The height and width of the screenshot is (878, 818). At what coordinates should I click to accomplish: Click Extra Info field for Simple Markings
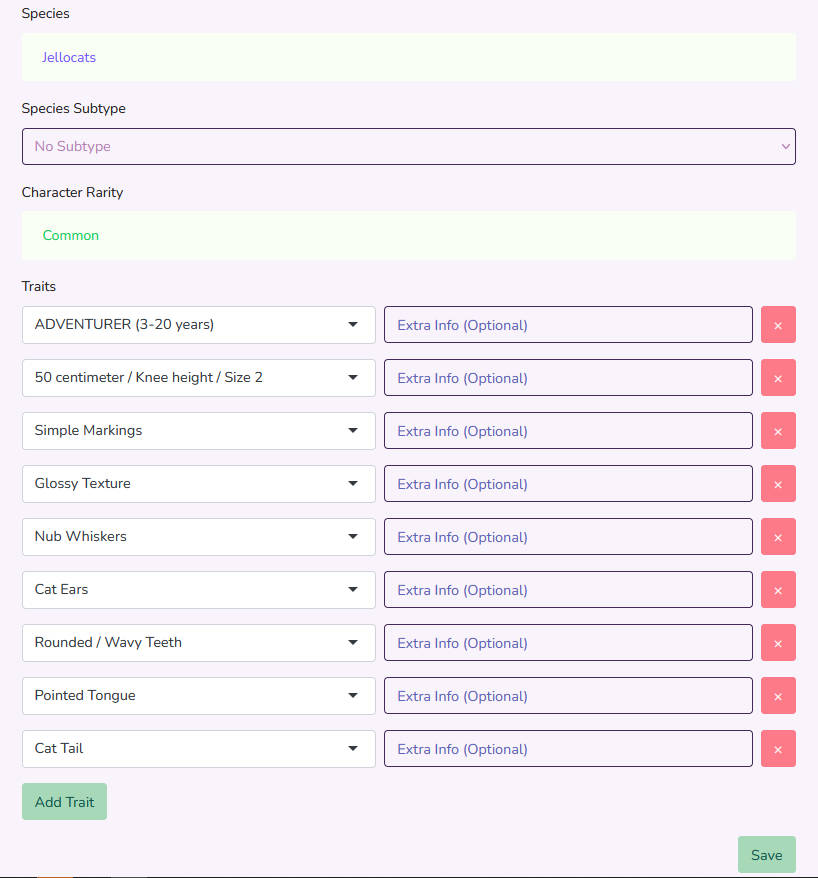(568, 431)
